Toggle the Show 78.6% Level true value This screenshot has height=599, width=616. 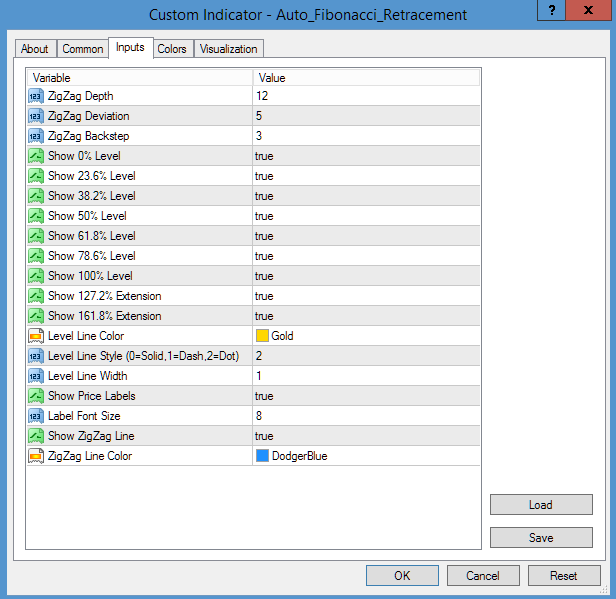click(x=264, y=256)
